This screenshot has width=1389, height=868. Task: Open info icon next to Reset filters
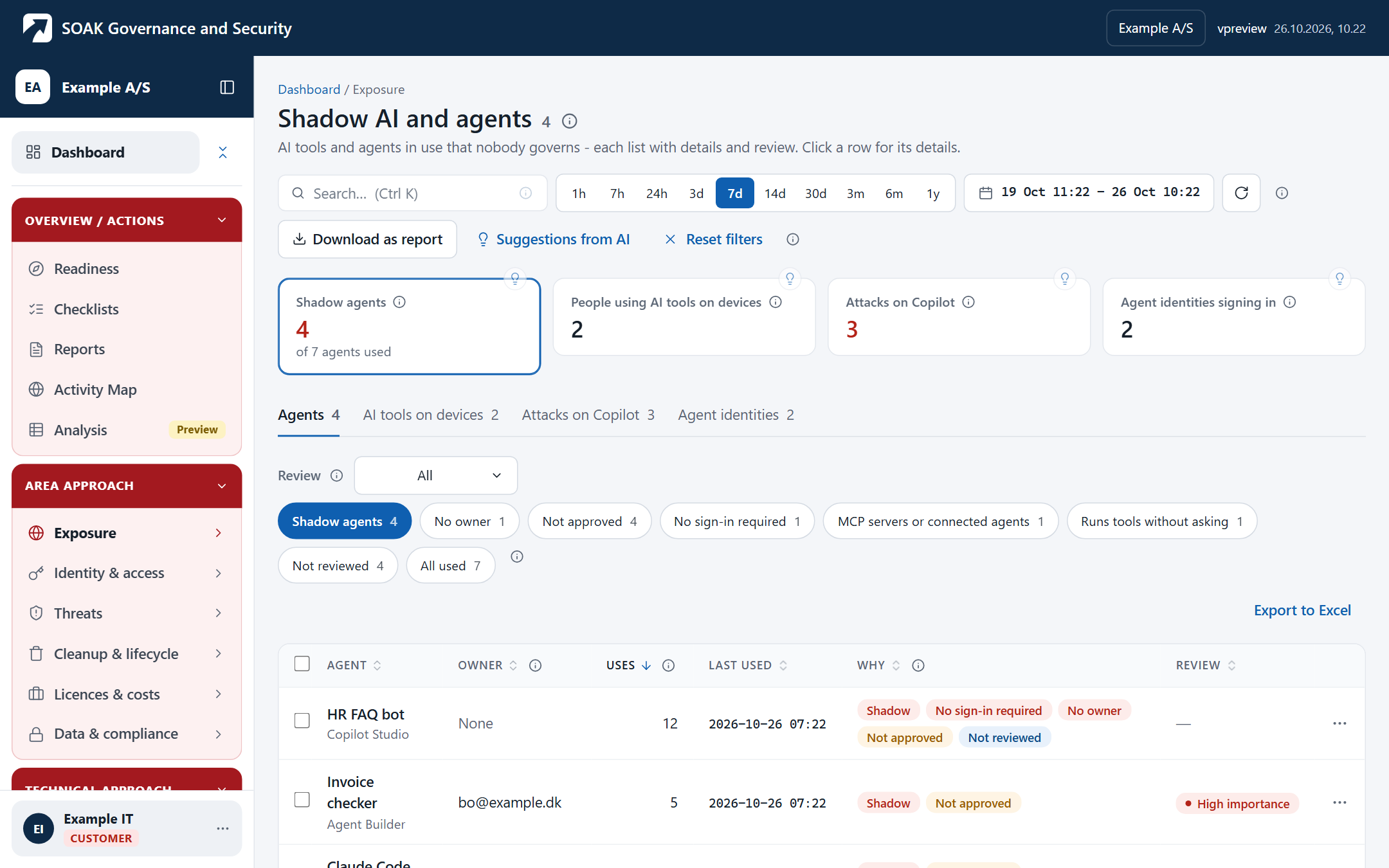click(793, 239)
